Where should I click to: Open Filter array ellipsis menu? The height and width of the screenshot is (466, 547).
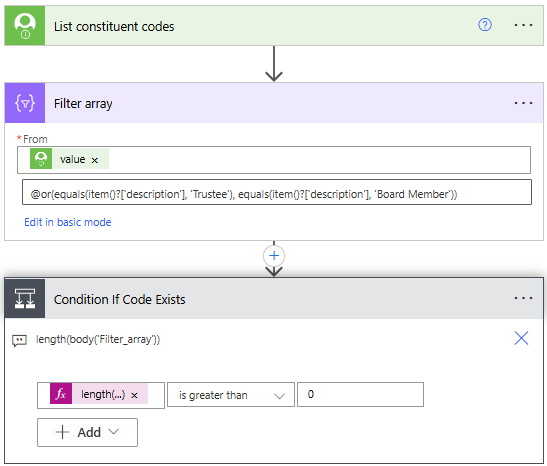(523, 103)
